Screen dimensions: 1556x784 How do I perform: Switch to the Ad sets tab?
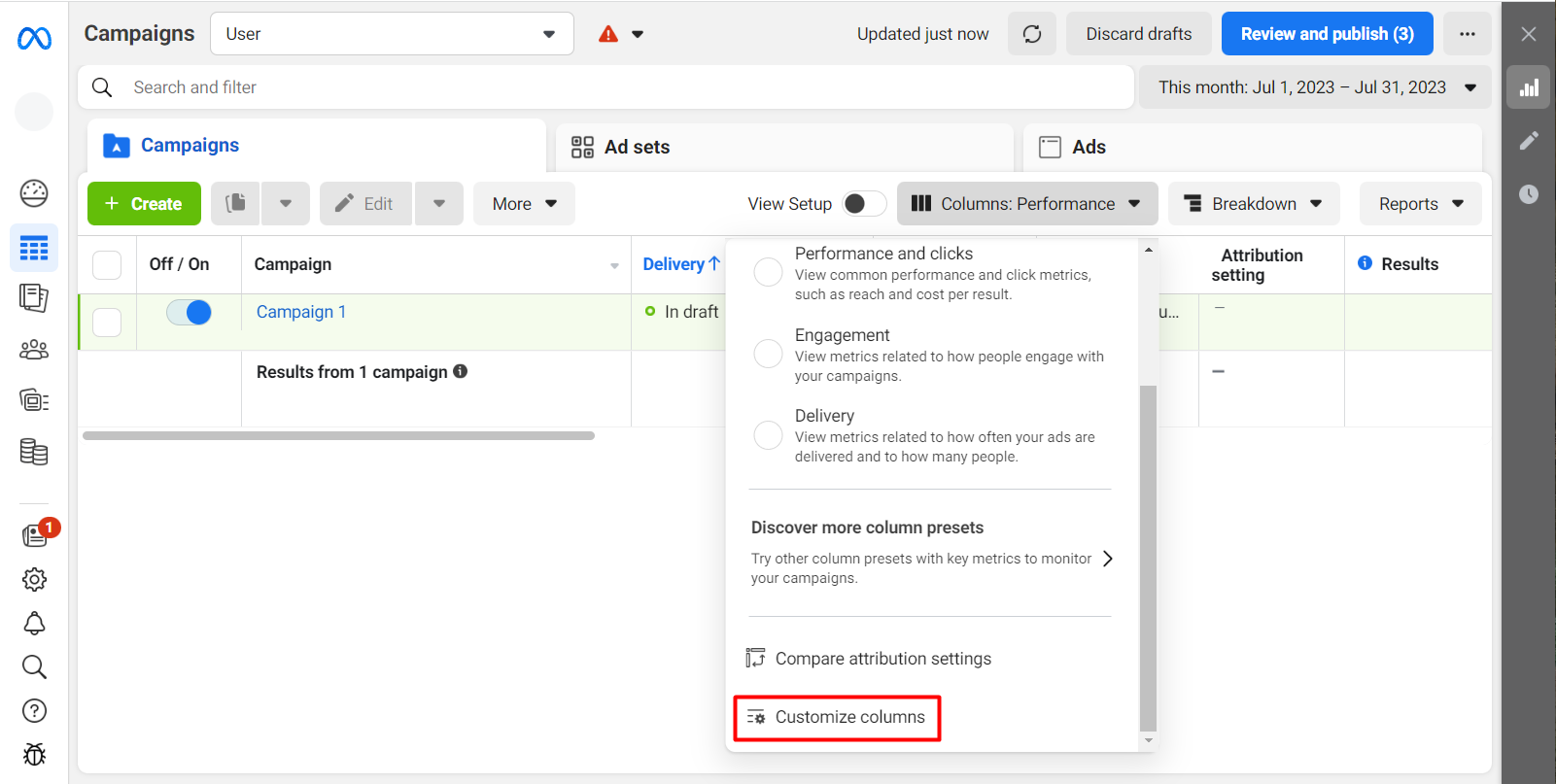coord(784,147)
